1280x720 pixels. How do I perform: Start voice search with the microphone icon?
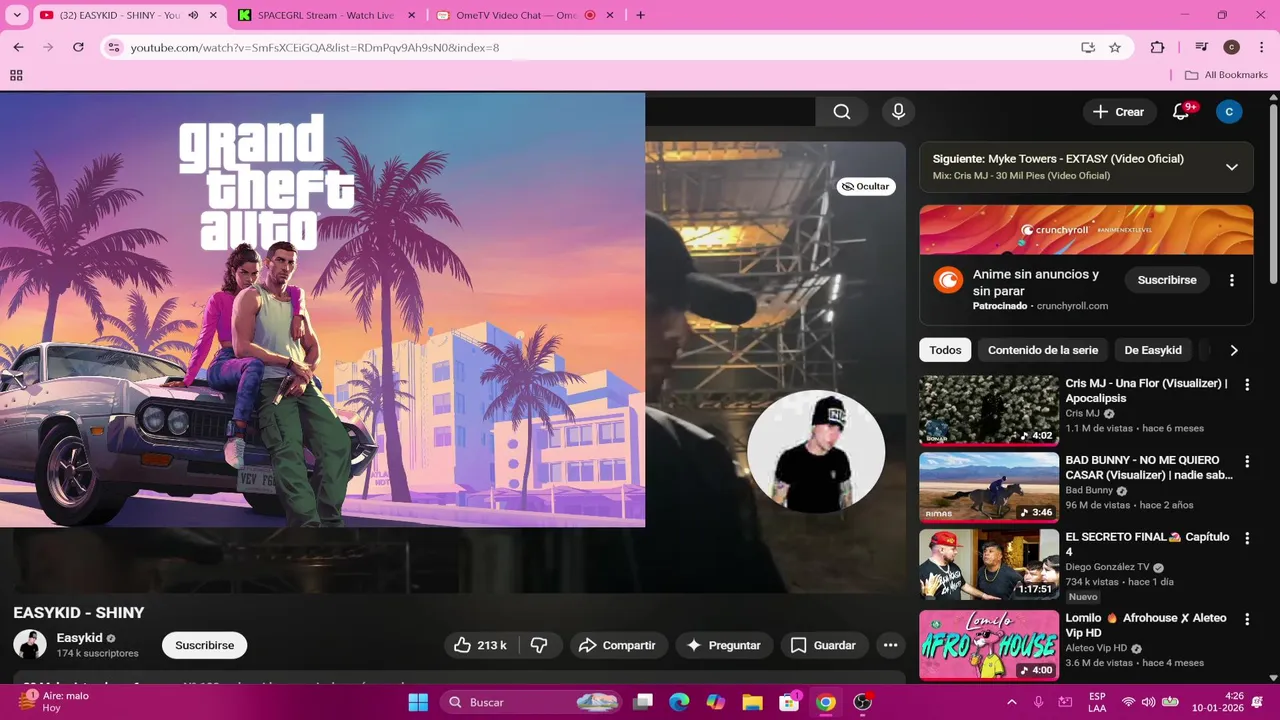pos(898,112)
